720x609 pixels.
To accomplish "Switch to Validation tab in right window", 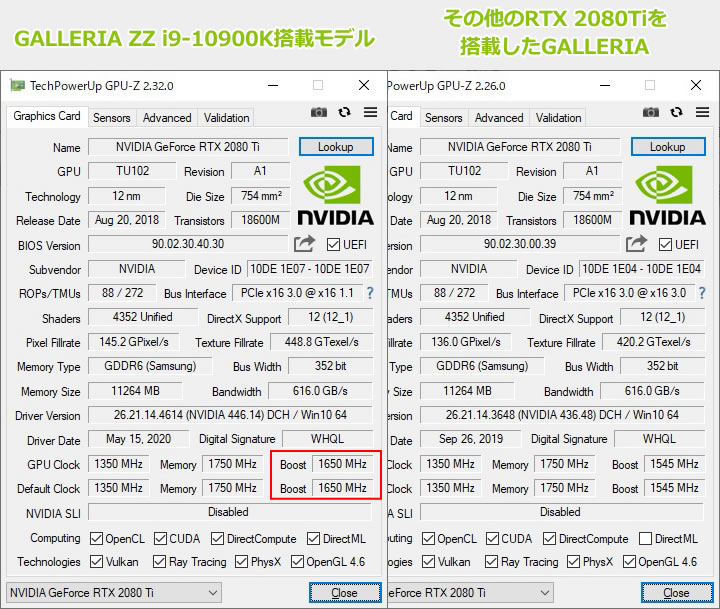I will [558, 118].
